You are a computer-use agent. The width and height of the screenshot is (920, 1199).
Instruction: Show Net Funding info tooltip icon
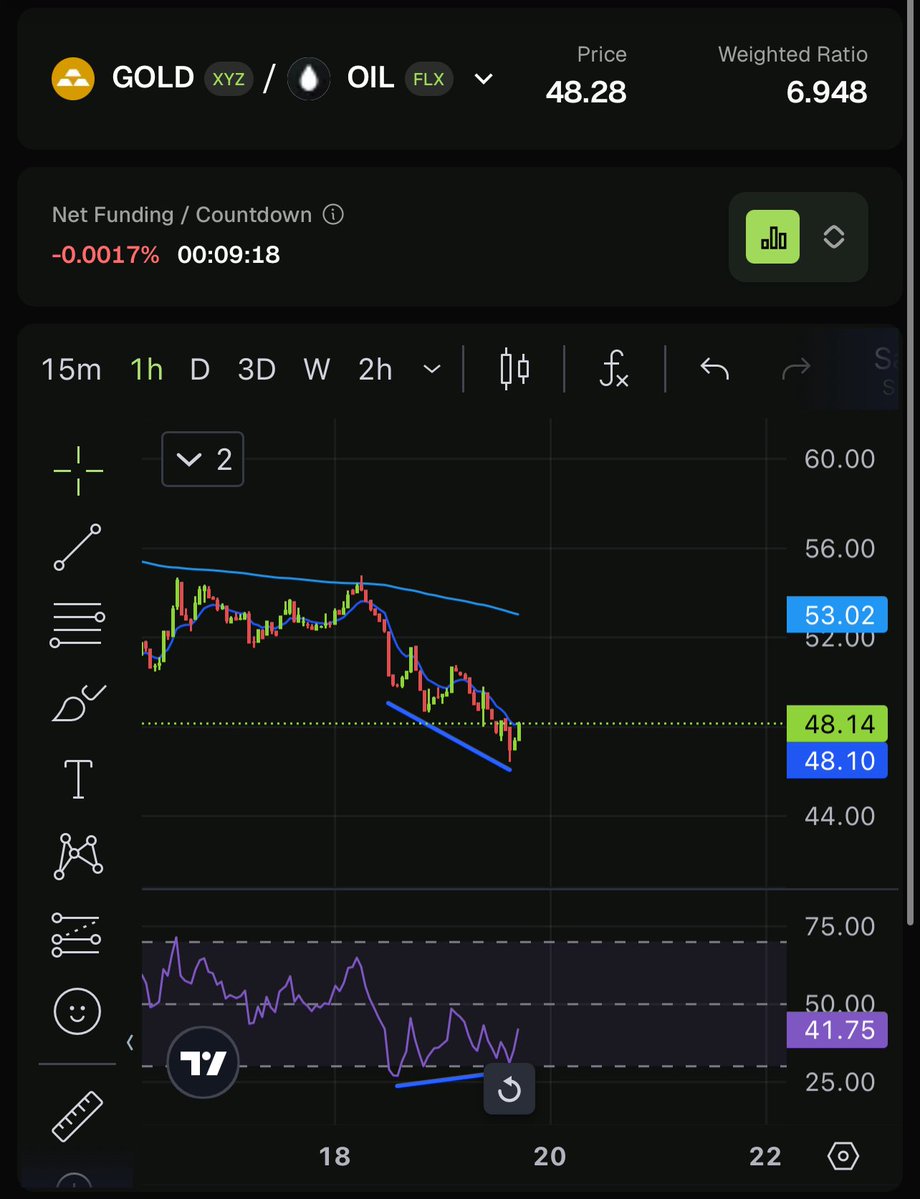point(333,215)
